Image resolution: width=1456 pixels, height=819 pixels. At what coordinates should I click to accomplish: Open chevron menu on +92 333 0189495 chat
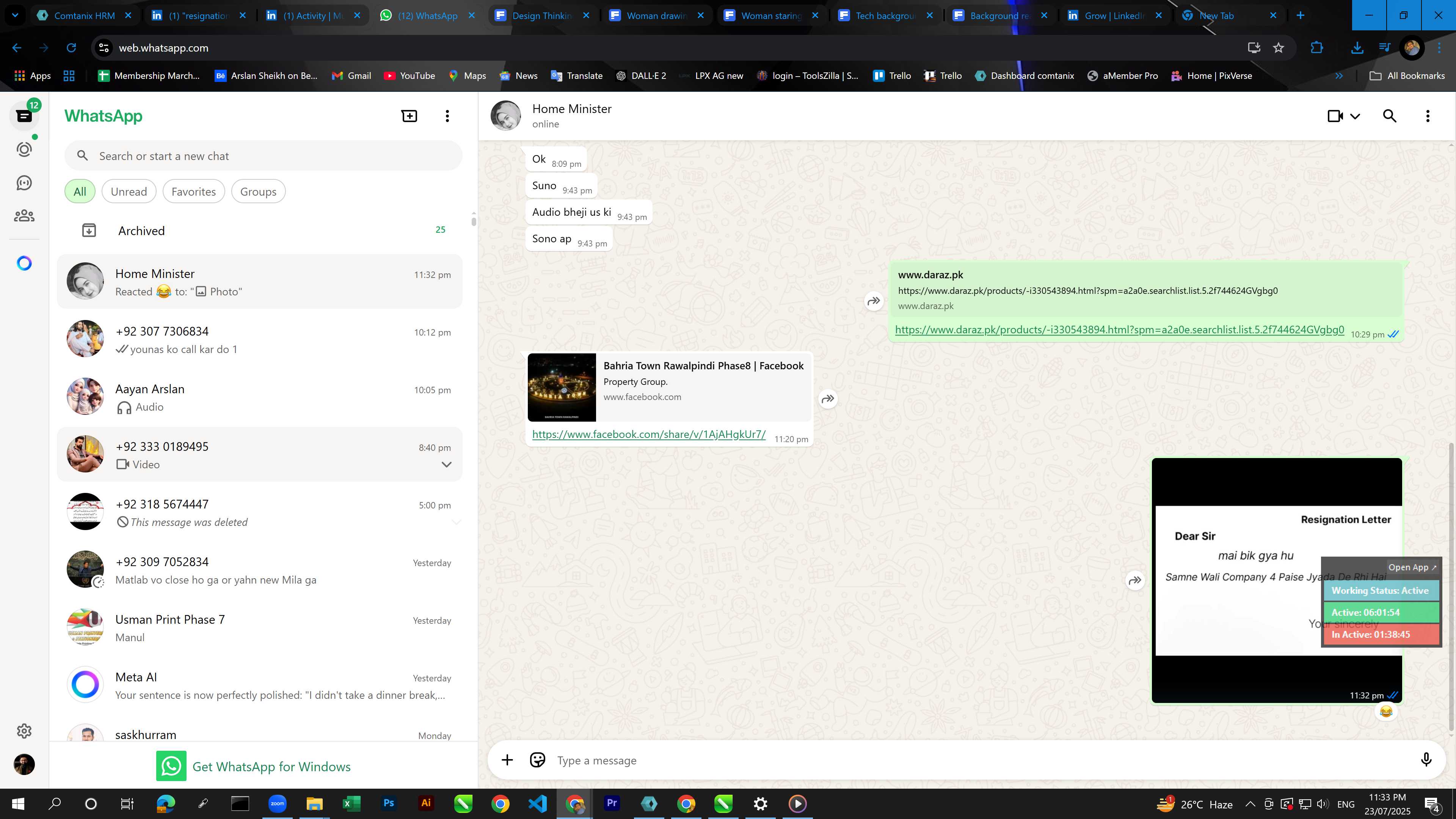(x=447, y=464)
